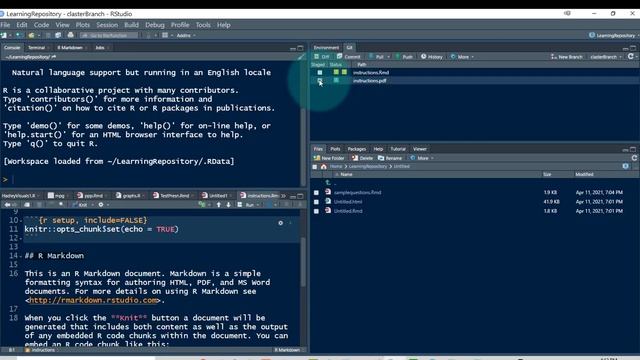
Task: Click the Knit button in editor toolbar
Action: (x=80, y=205)
